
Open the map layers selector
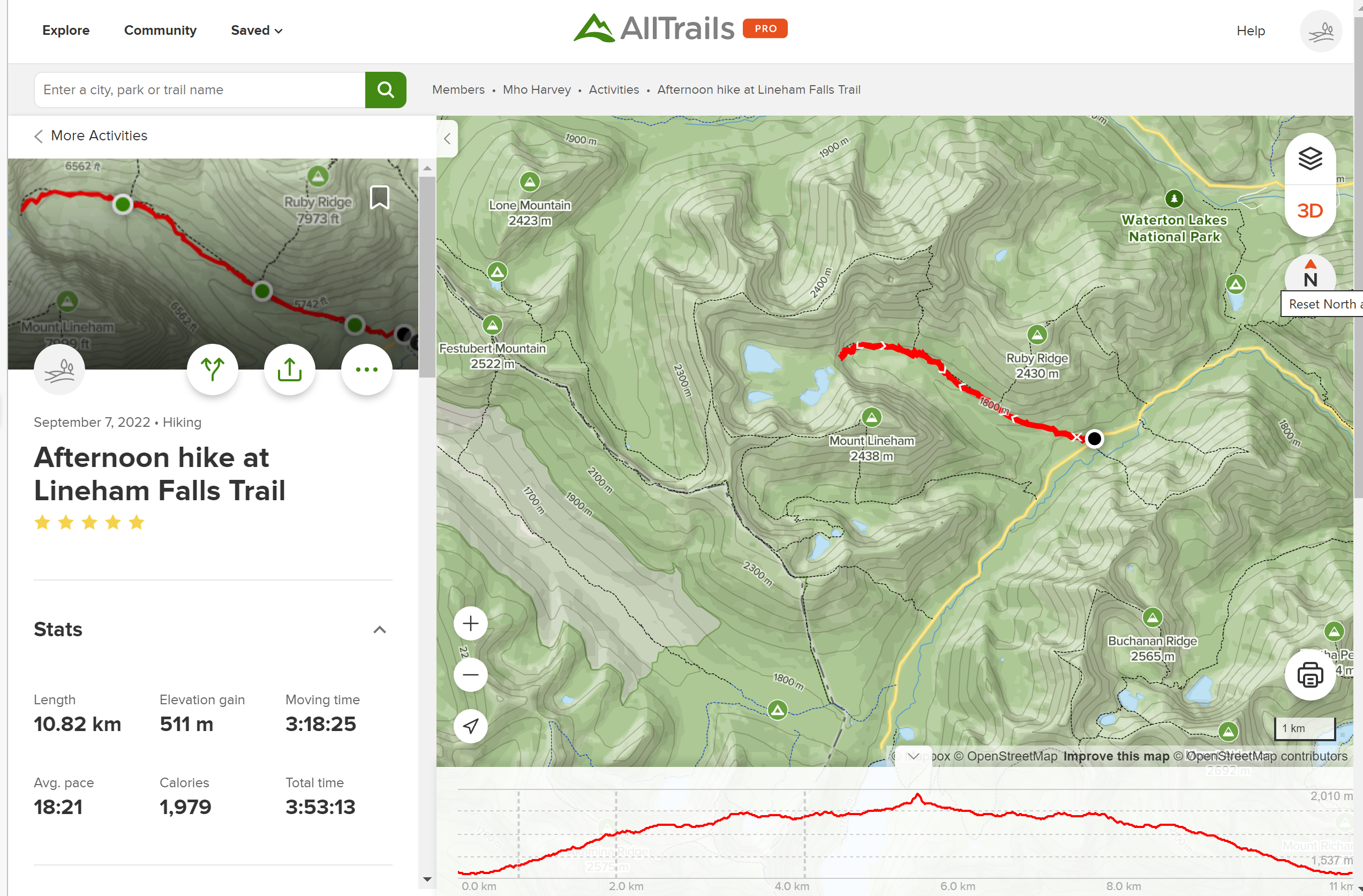[x=1309, y=159]
